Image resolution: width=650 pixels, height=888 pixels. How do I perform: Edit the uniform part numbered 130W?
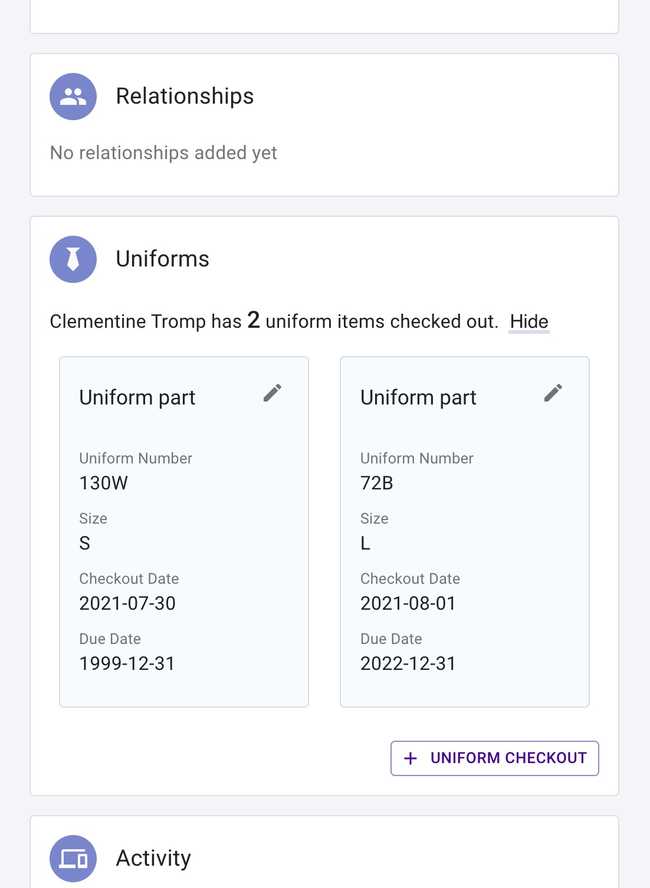point(272,393)
